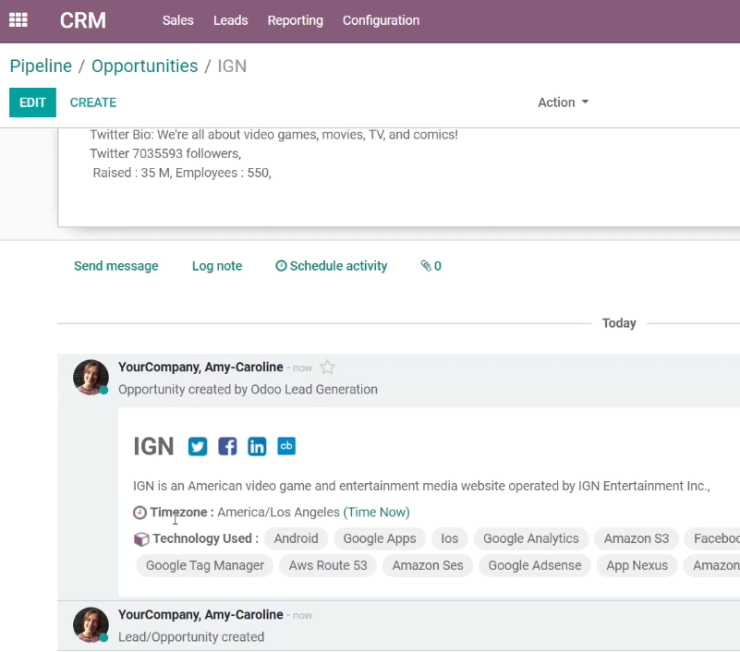The width and height of the screenshot is (740, 652).
Task: Open IGN's Crunchbase profile icon
Action: (x=286, y=446)
